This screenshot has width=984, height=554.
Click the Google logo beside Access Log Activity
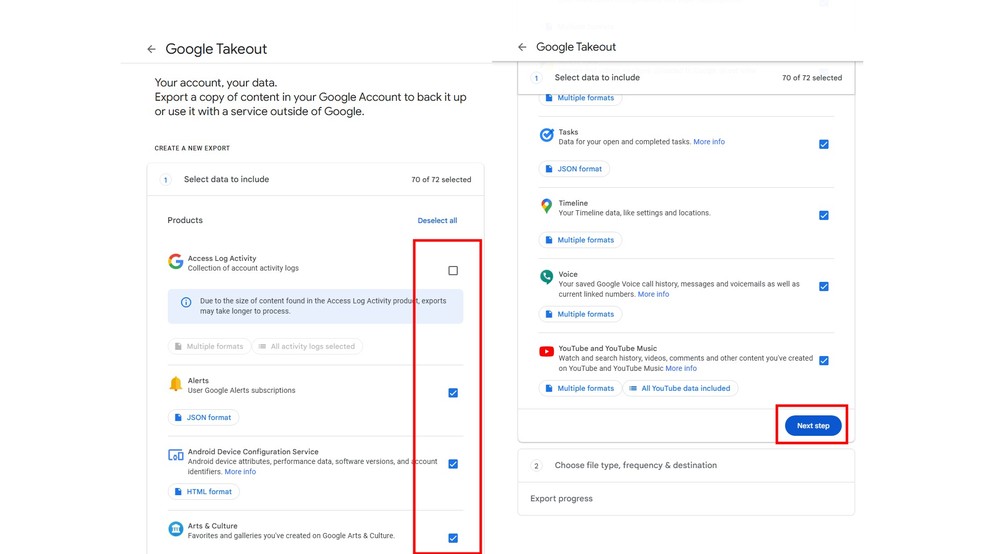coord(176,262)
